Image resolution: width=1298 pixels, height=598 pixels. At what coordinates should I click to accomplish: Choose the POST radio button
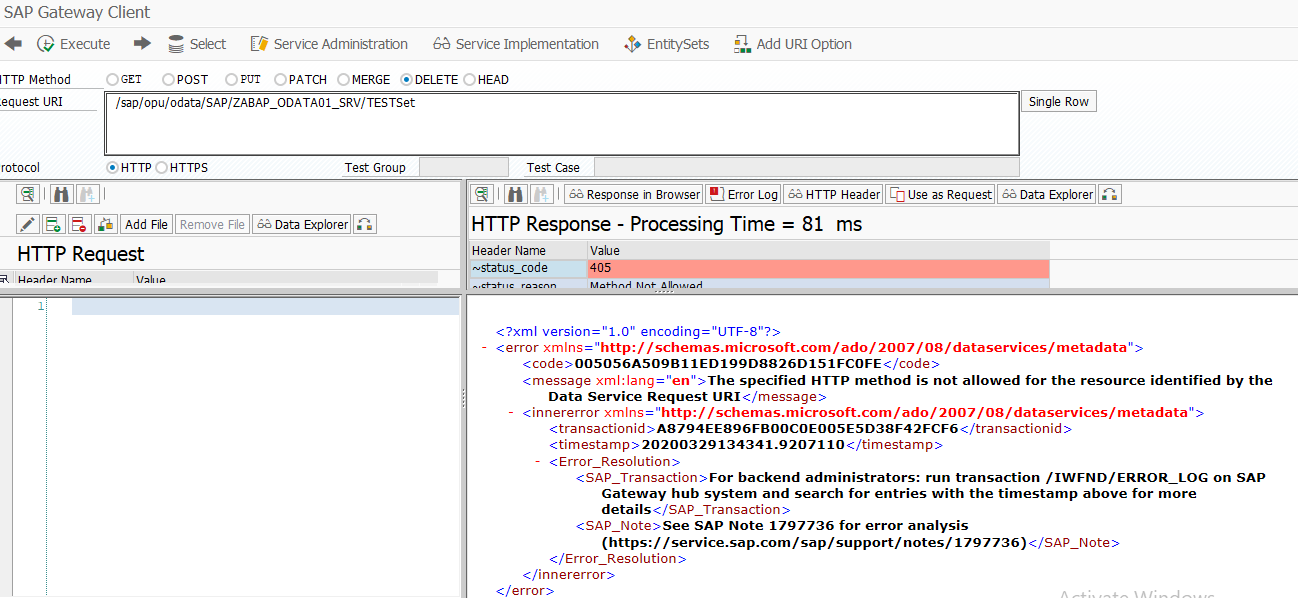click(x=168, y=80)
